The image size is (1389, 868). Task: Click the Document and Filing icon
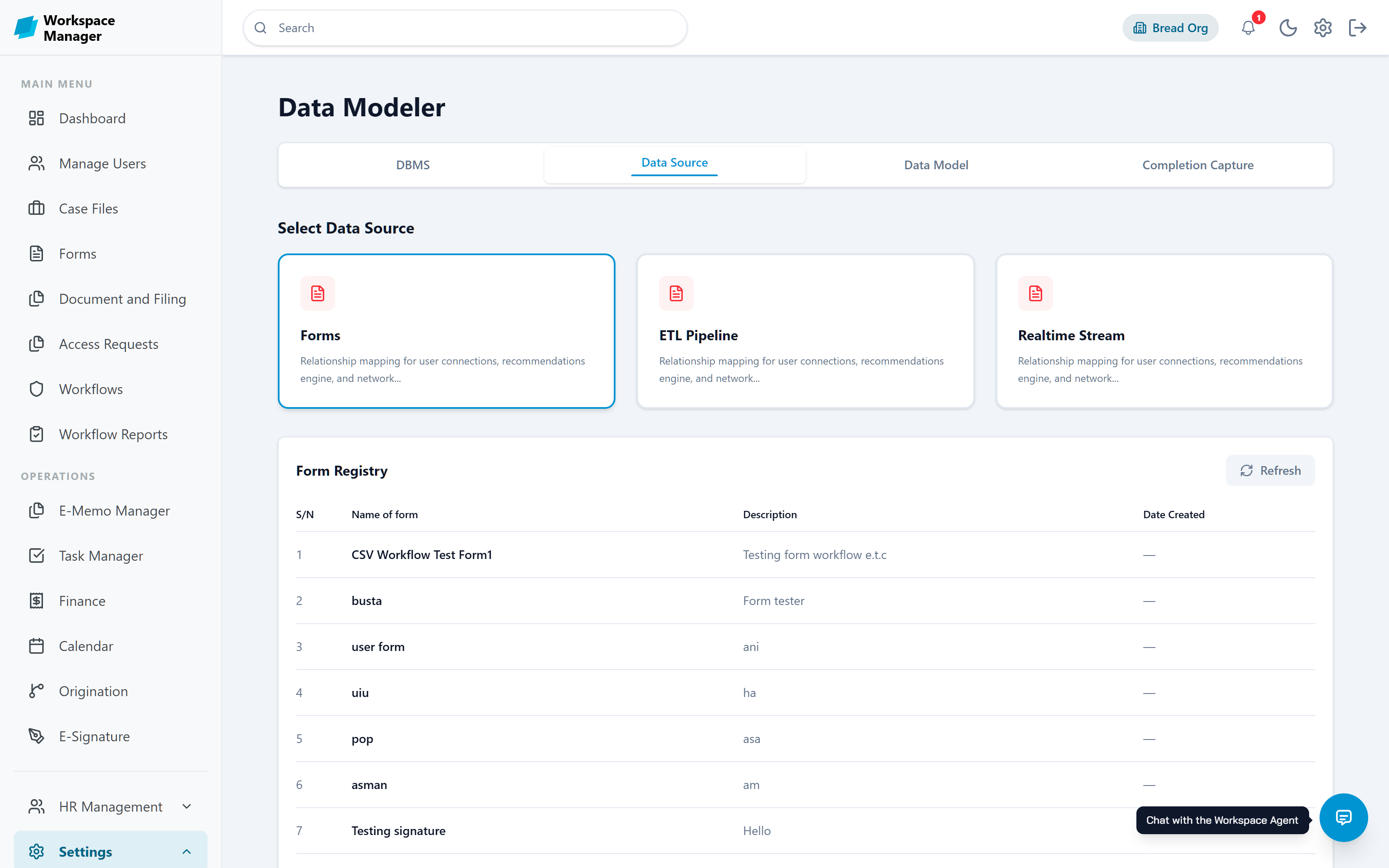[x=36, y=299]
